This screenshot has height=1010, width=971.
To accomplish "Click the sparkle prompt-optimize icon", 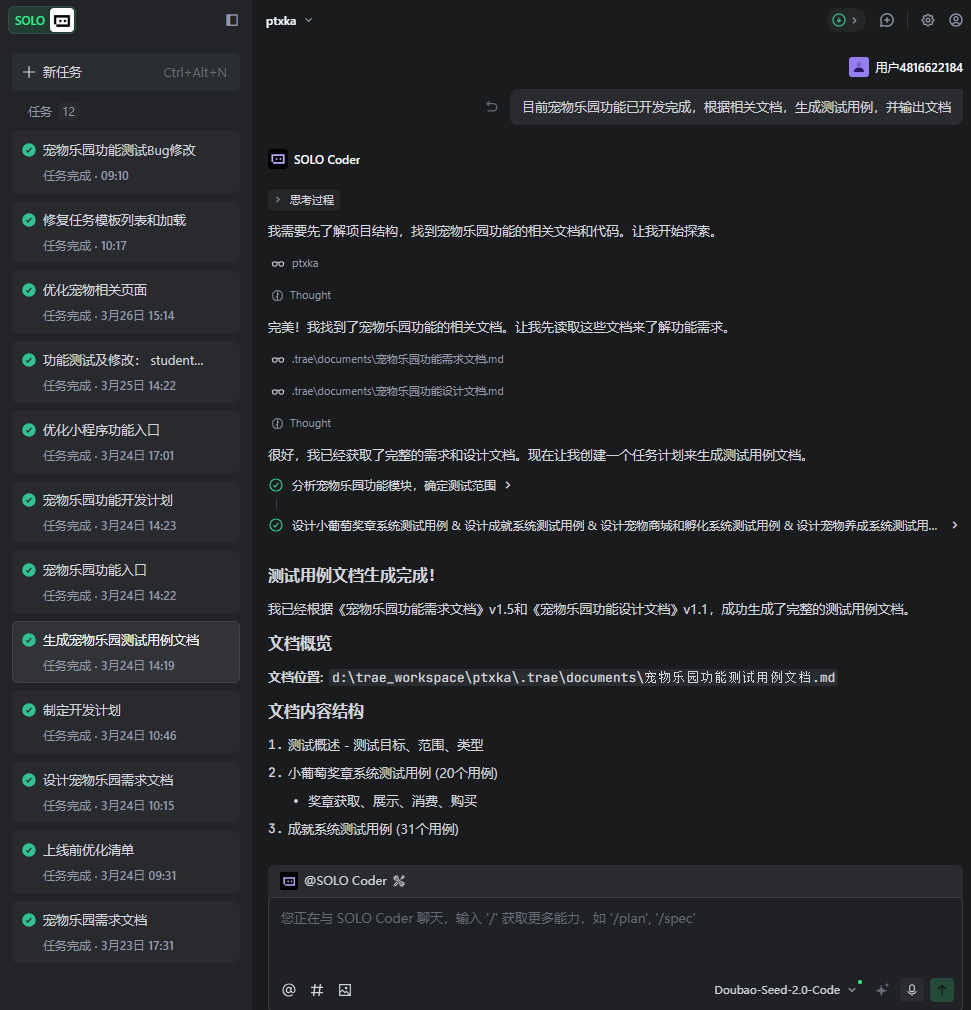I will [x=882, y=990].
